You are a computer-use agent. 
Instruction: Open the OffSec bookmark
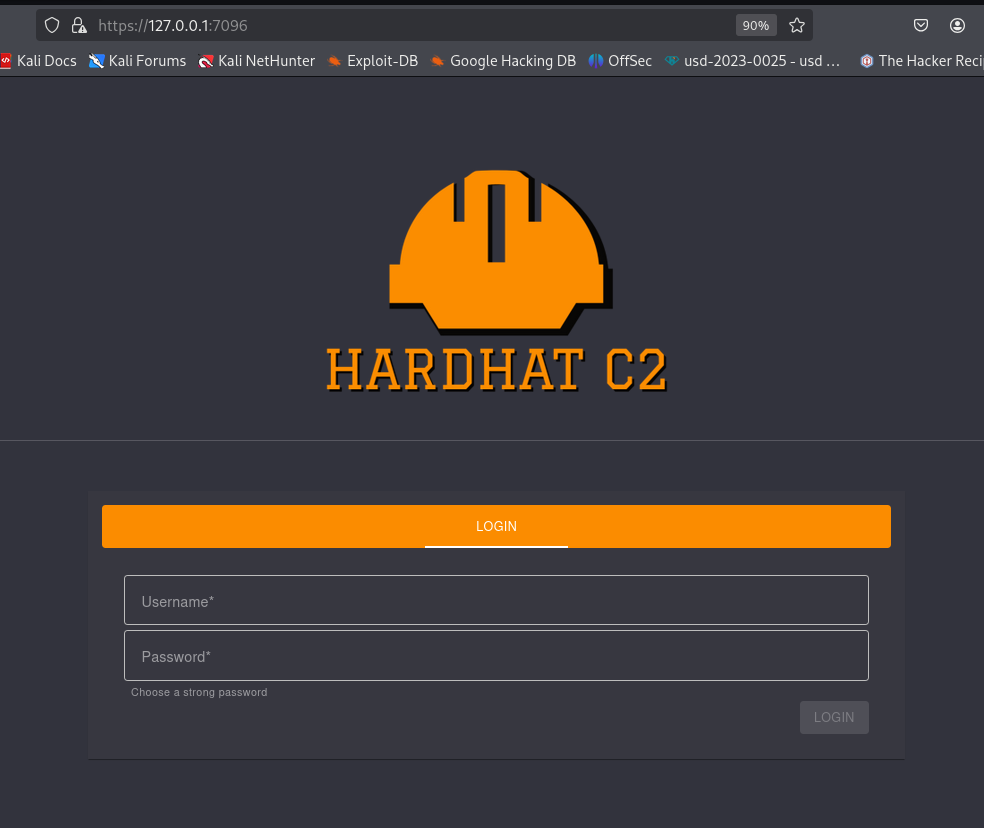tap(620, 61)
